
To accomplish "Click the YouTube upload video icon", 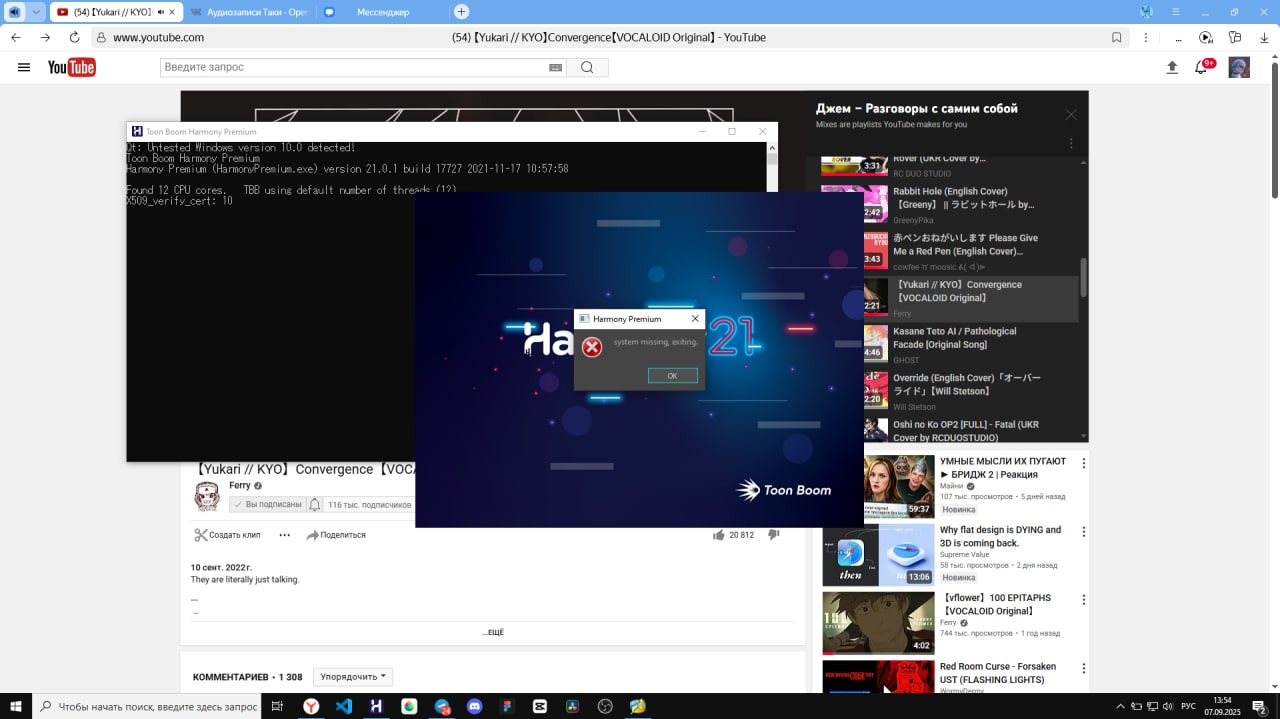I will click(x=1172, y=67).
